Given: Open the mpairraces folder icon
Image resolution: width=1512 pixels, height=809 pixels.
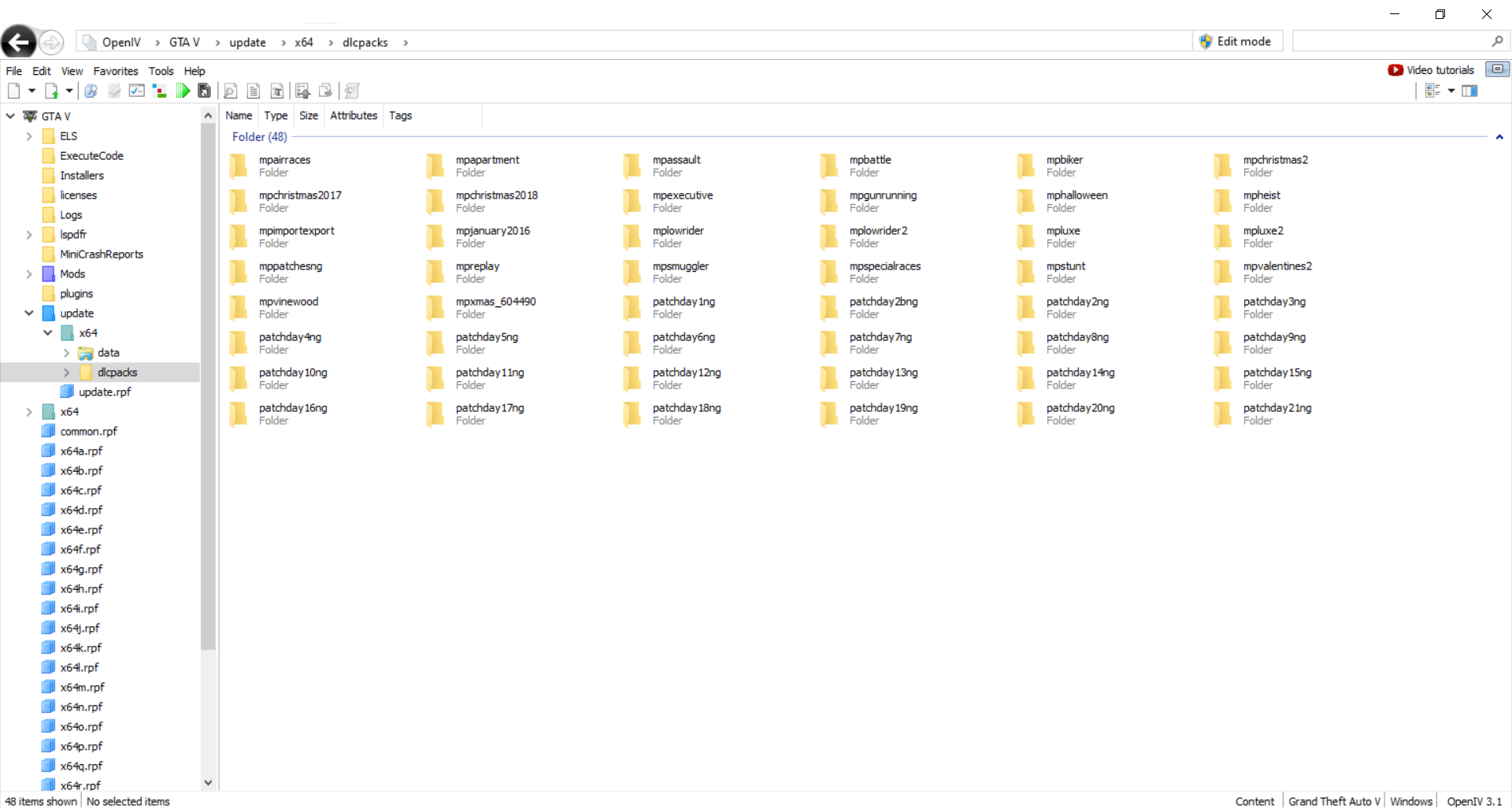Looking at the screenshot, I should pos(239,166).
